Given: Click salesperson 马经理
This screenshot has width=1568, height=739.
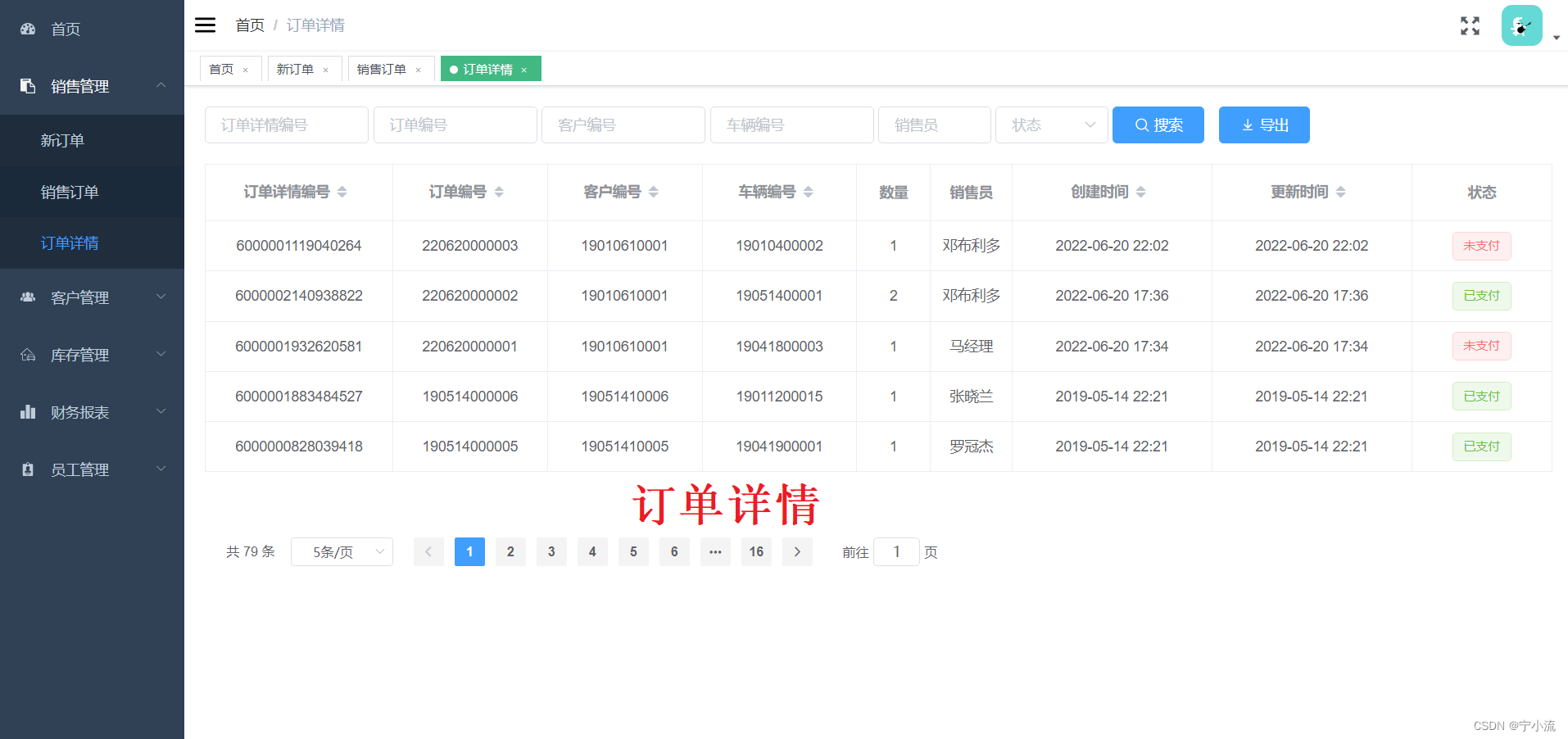Looking at the screenshot, I should click(x=972, y=347).
